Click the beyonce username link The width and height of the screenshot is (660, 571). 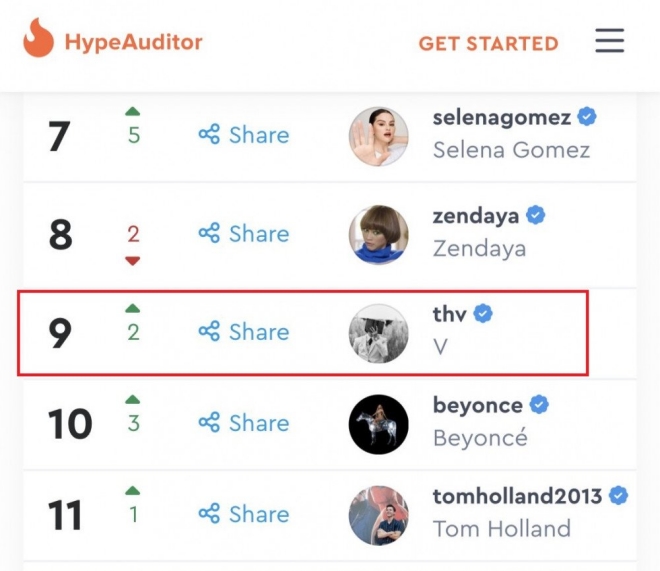click(x=477, y=405)
